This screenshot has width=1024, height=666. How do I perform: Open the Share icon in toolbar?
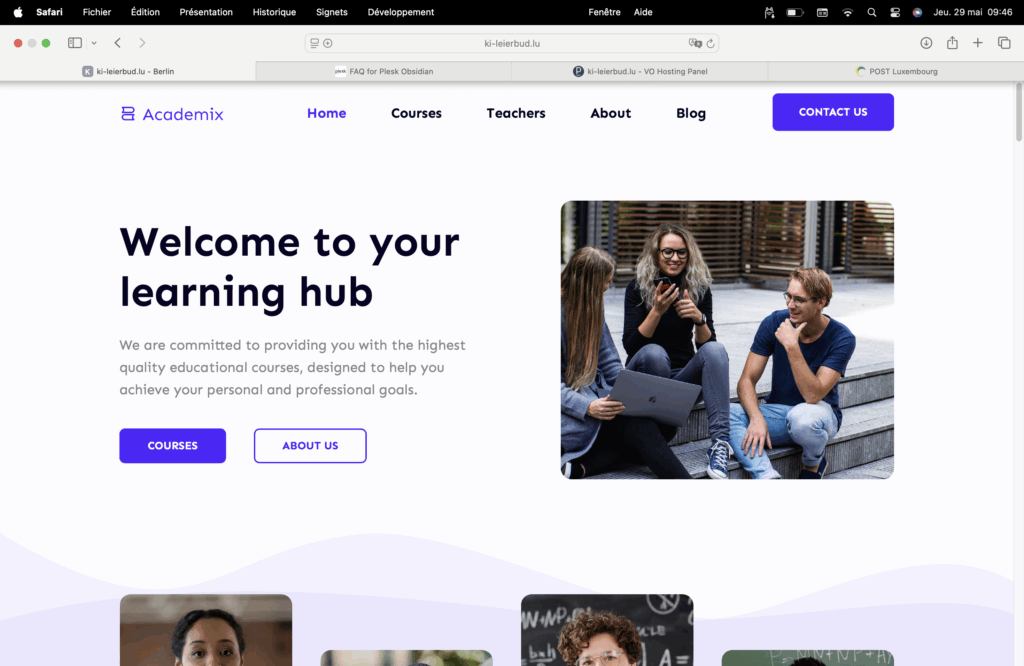(x=952, y=42)
